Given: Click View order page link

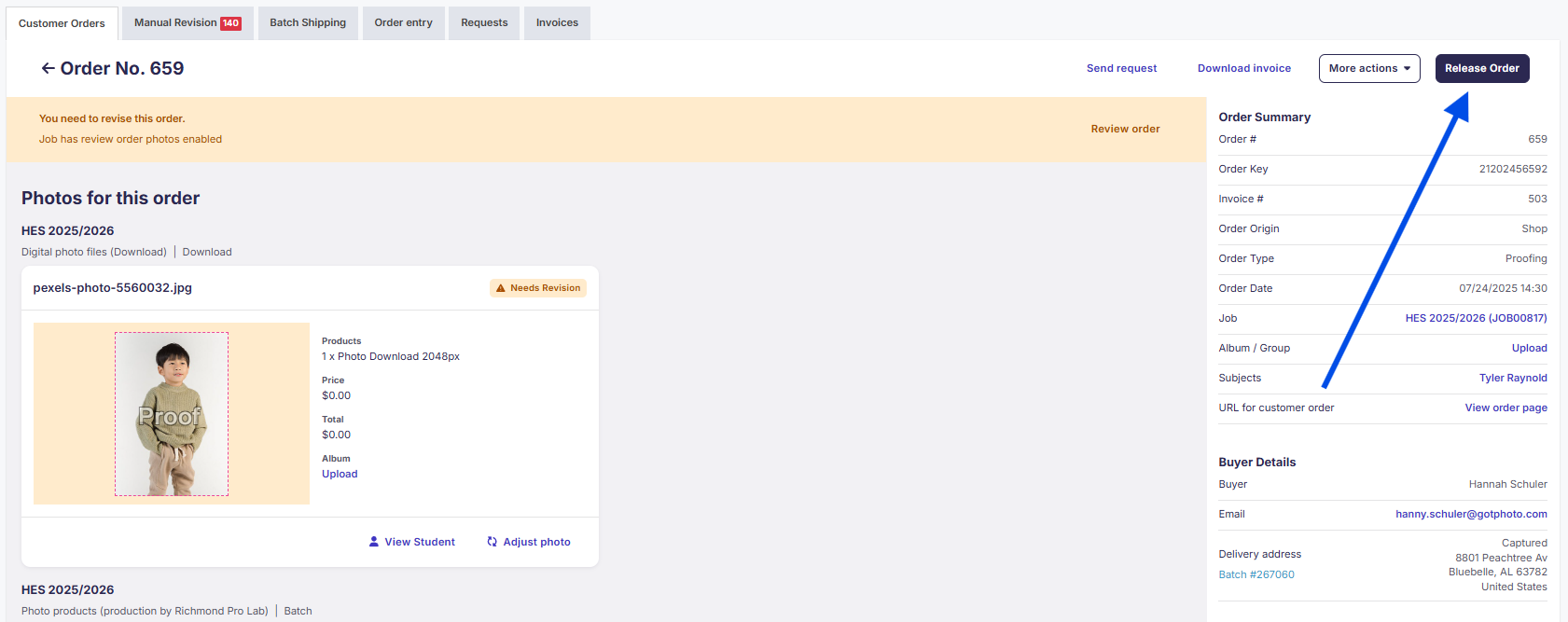Looking at the screenshot, I should (x=1506, y=408).
